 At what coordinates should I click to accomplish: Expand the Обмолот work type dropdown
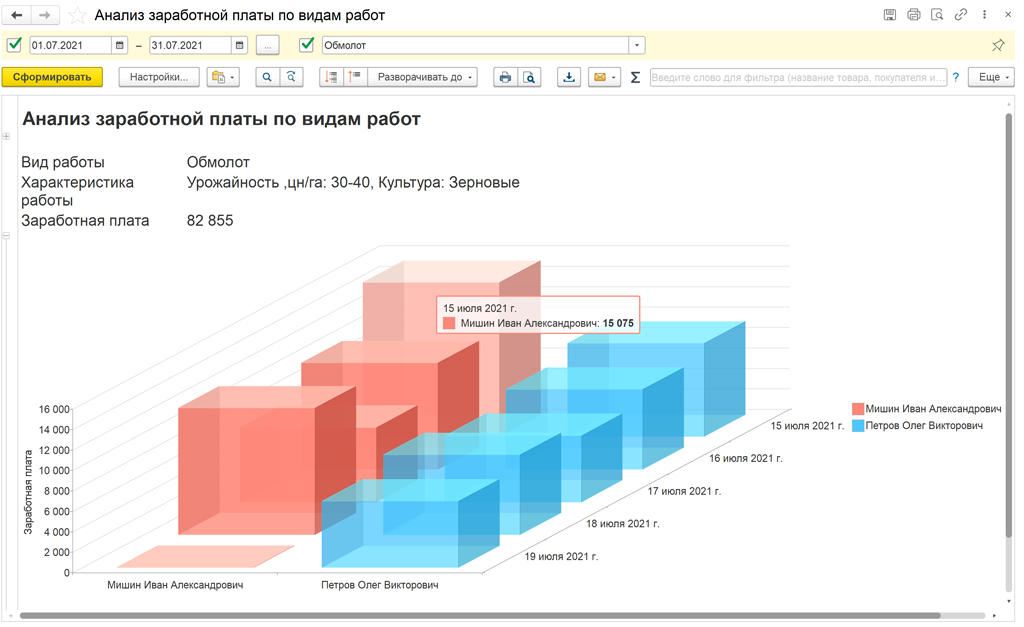tap(636, 45)
